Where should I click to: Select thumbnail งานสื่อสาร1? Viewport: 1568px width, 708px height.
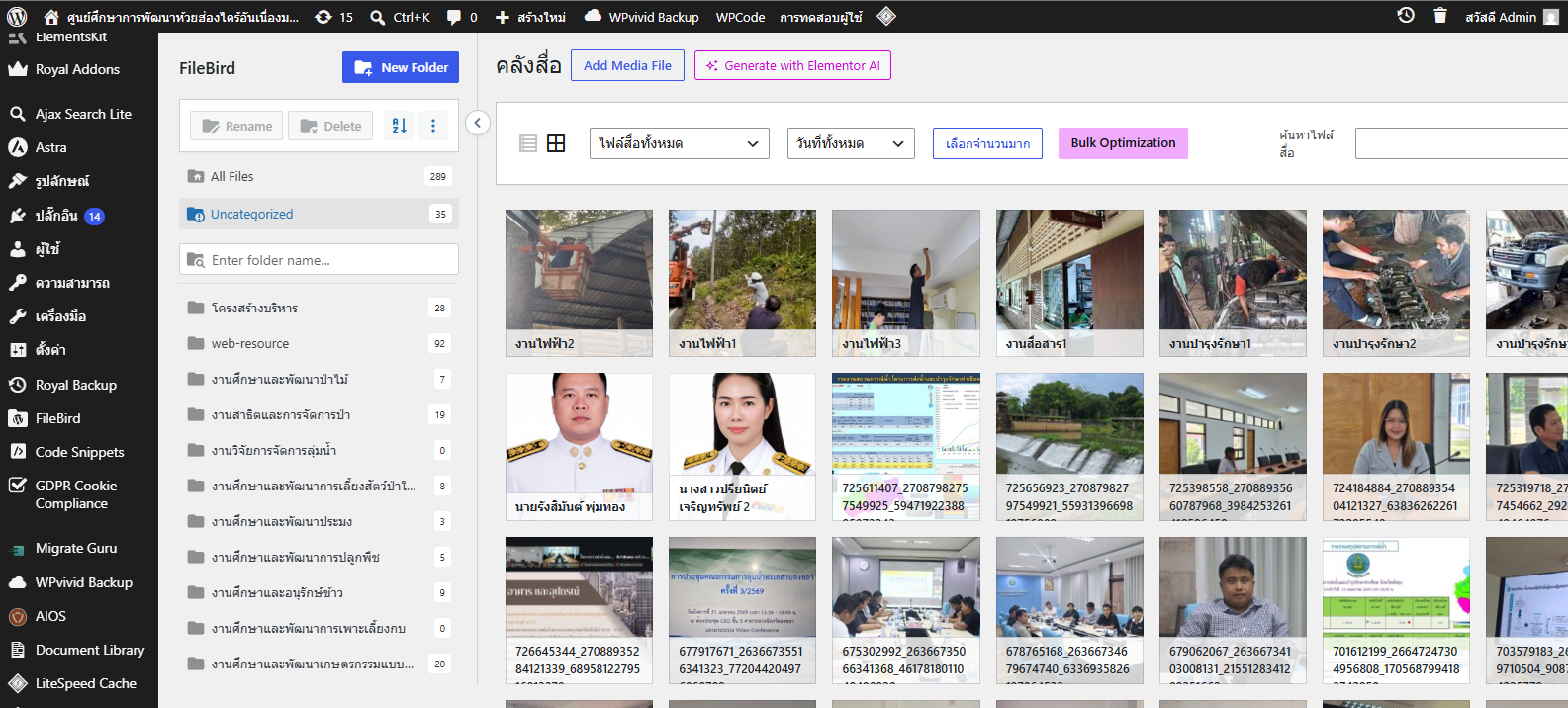point(1069,283)
